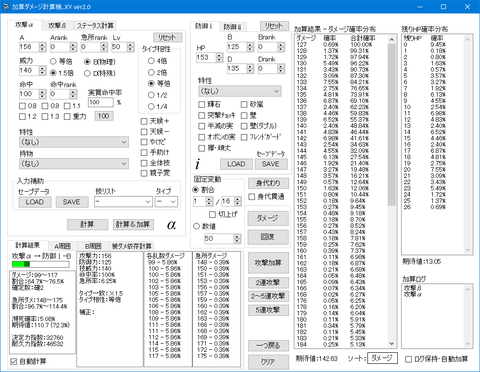
Task: Switch to 攻撃β tab
Action: click(57, 25)
